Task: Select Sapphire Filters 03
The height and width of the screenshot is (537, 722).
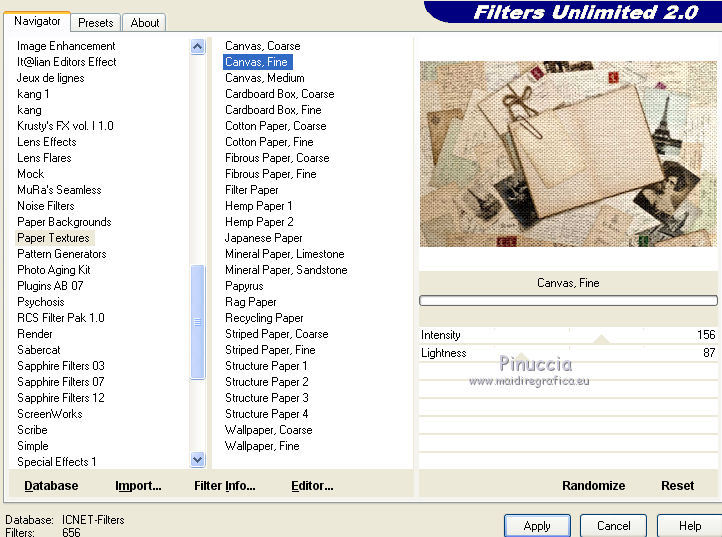Action: pyautogui.click(x=61, y=366)
